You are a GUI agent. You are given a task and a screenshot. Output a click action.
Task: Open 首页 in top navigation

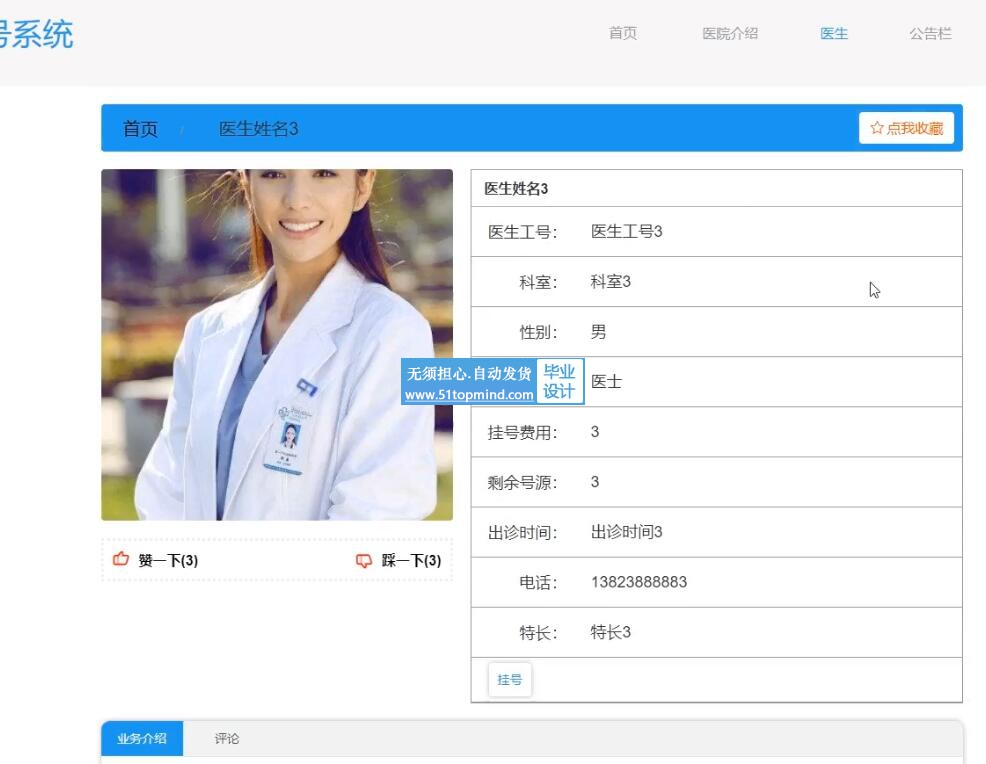tap(623, 33)
